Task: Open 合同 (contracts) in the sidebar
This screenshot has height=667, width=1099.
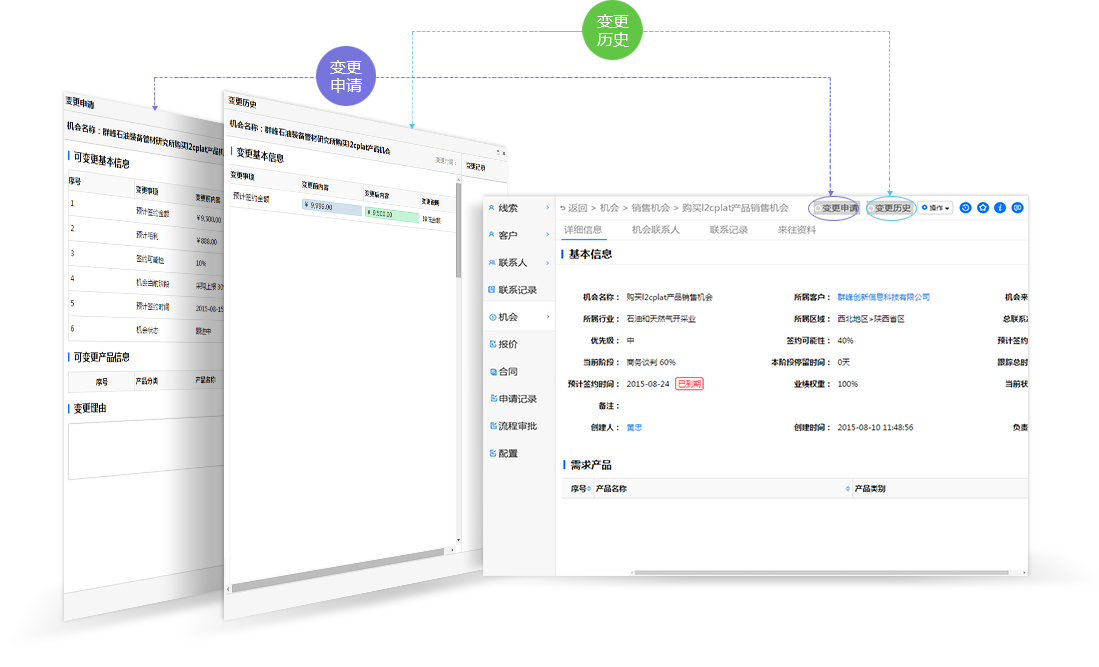Action: [x=508, y=372]
